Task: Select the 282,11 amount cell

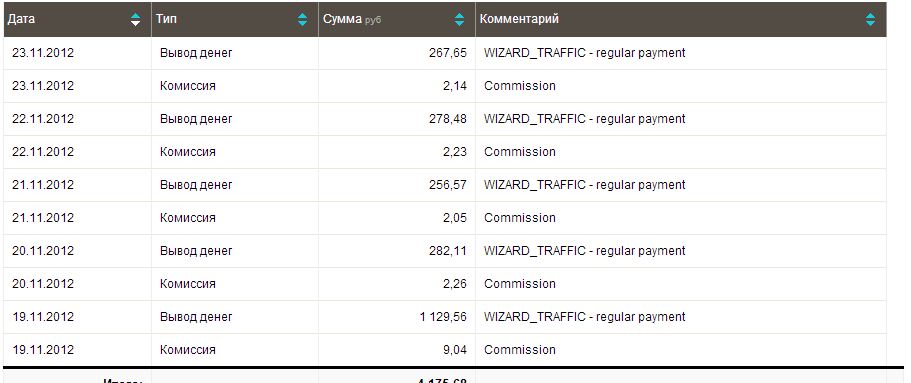Action: (397, 251)
